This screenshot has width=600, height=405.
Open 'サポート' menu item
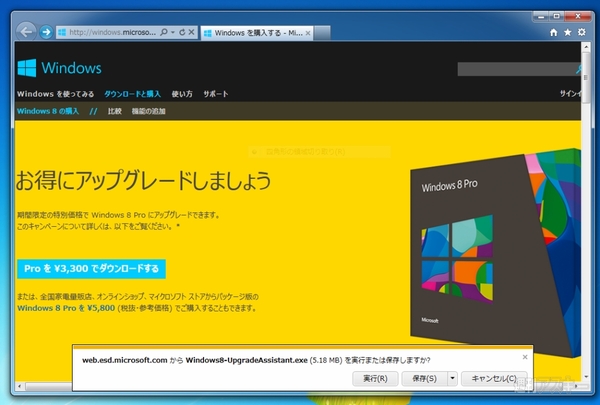point(215,94)
